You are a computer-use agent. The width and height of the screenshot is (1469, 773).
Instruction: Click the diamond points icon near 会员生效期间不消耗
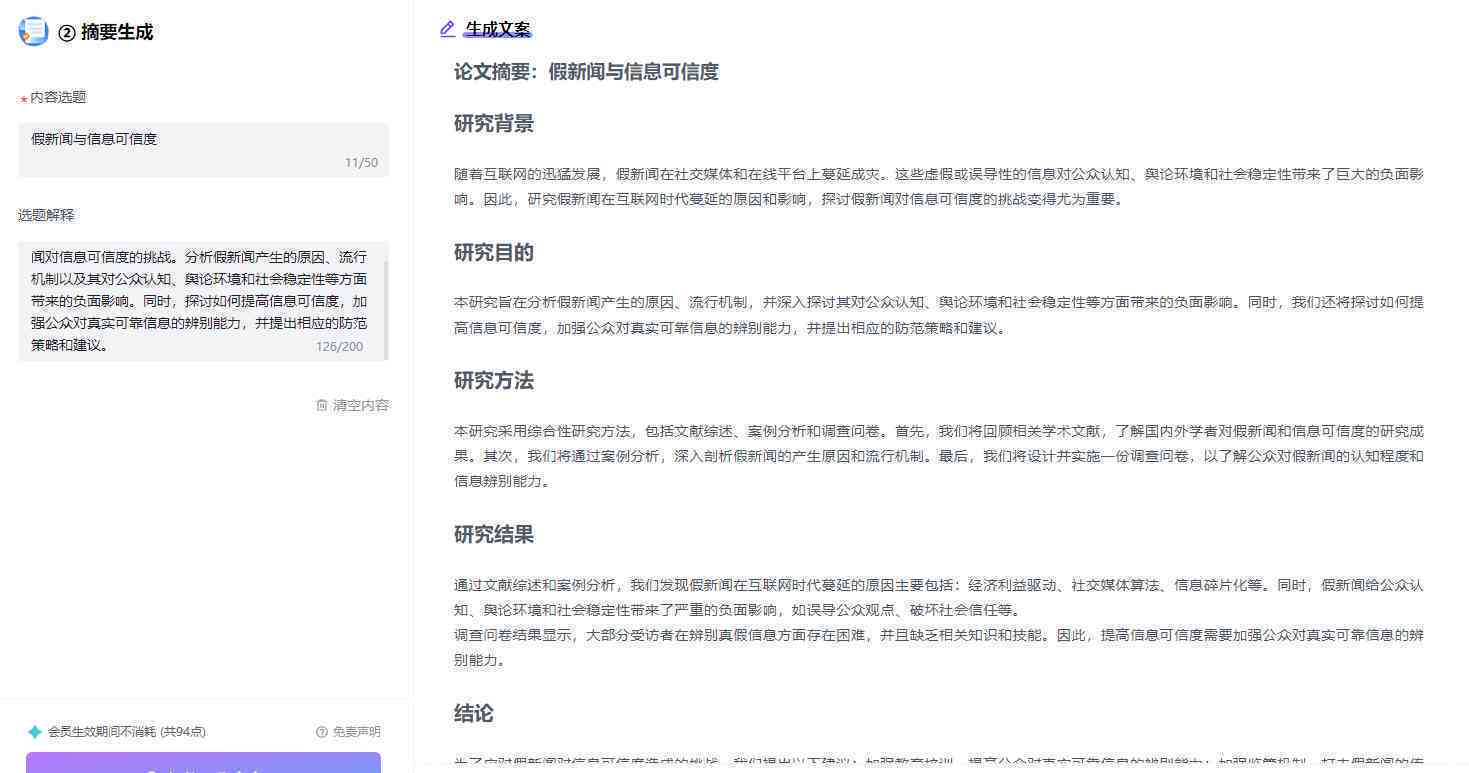(35, 732)
